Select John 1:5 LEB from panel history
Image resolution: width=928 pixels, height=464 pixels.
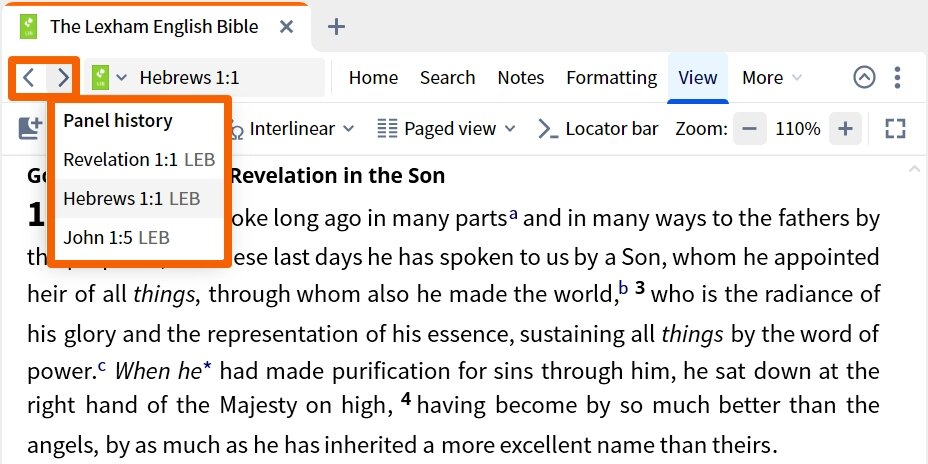coord(139,238)
